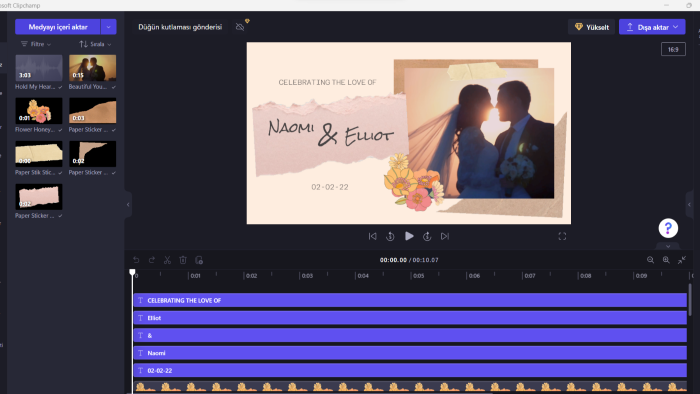
Task: Select the Naomi text clip track
Action: 410,353
